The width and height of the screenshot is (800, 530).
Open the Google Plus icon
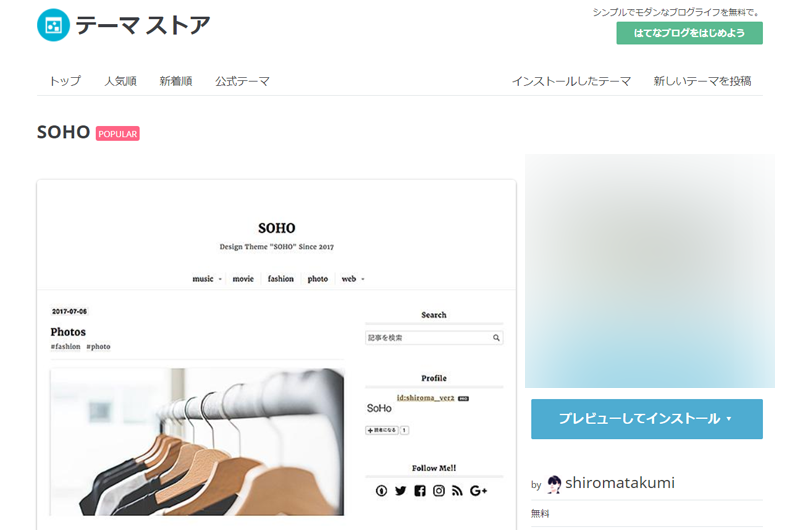479,491
